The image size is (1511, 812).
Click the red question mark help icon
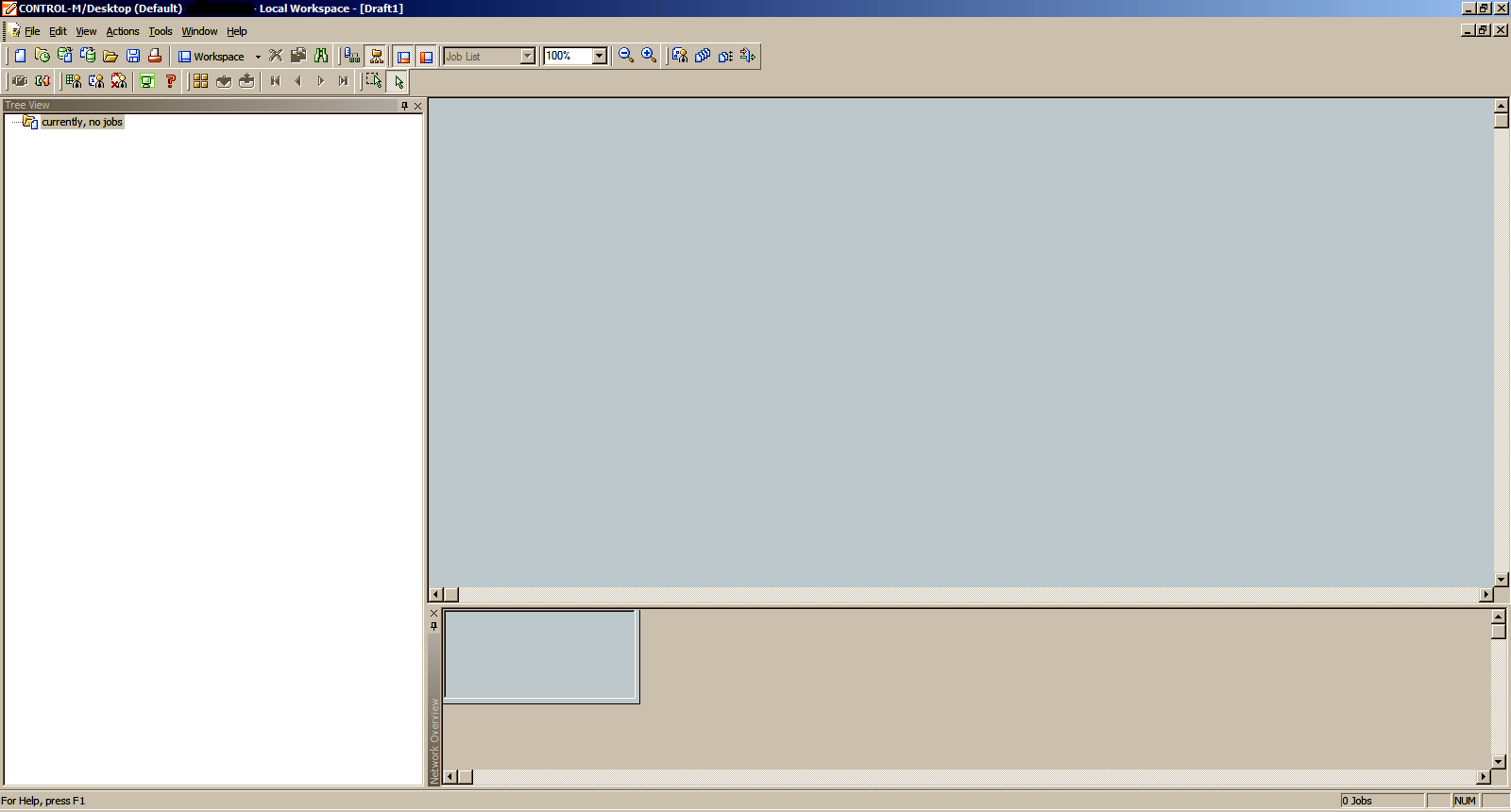(171, 81)
